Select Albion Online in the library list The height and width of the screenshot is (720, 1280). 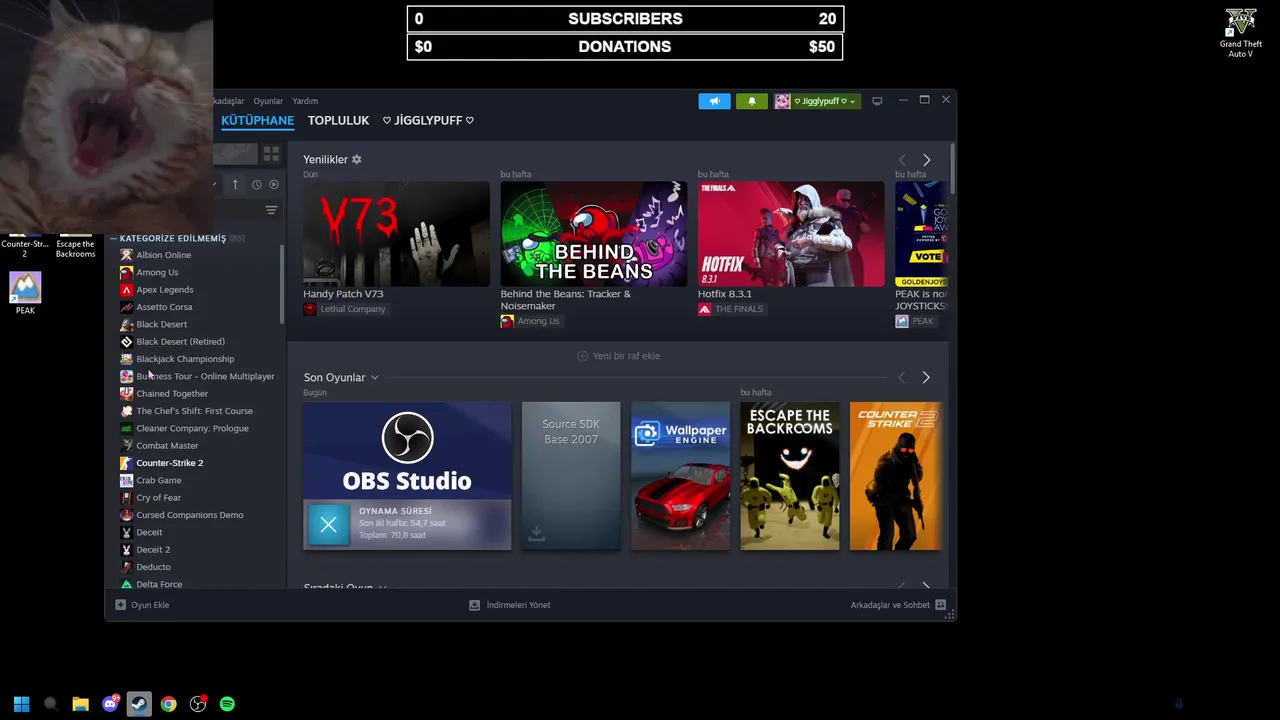coord(163,255)
